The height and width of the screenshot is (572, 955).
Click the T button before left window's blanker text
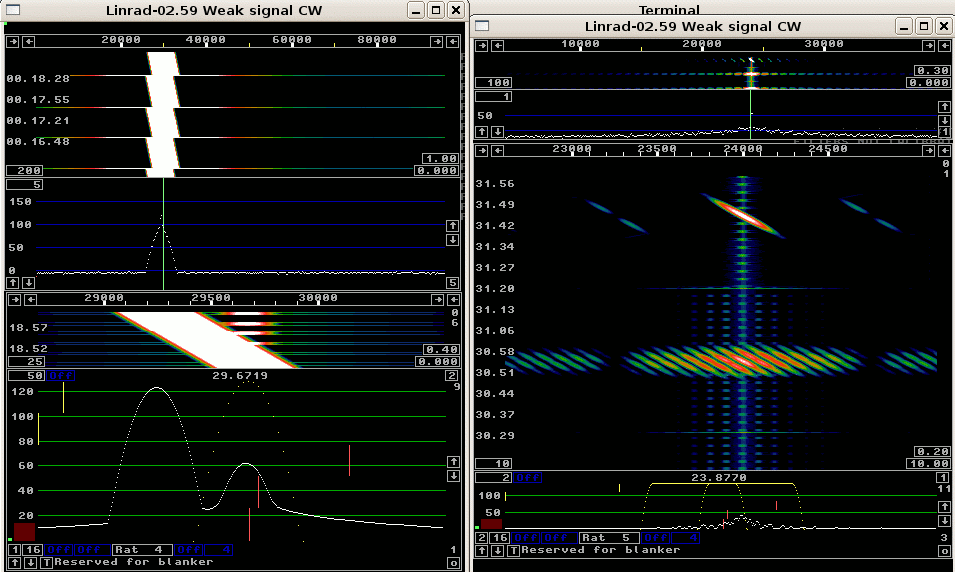click(x=46, y=562)
